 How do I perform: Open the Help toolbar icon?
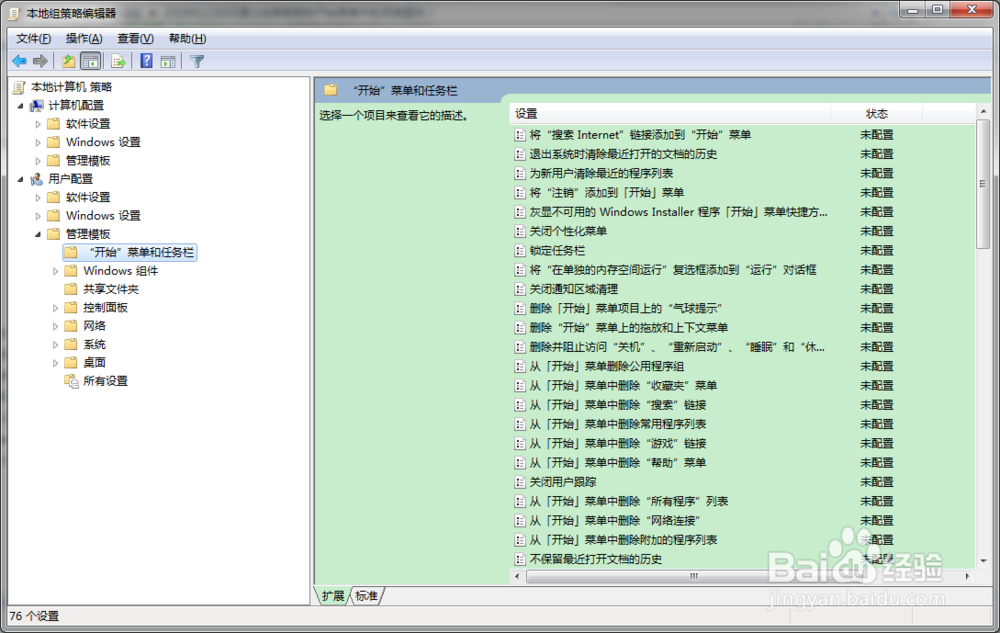pyautogui.click(x=146, y=61)
